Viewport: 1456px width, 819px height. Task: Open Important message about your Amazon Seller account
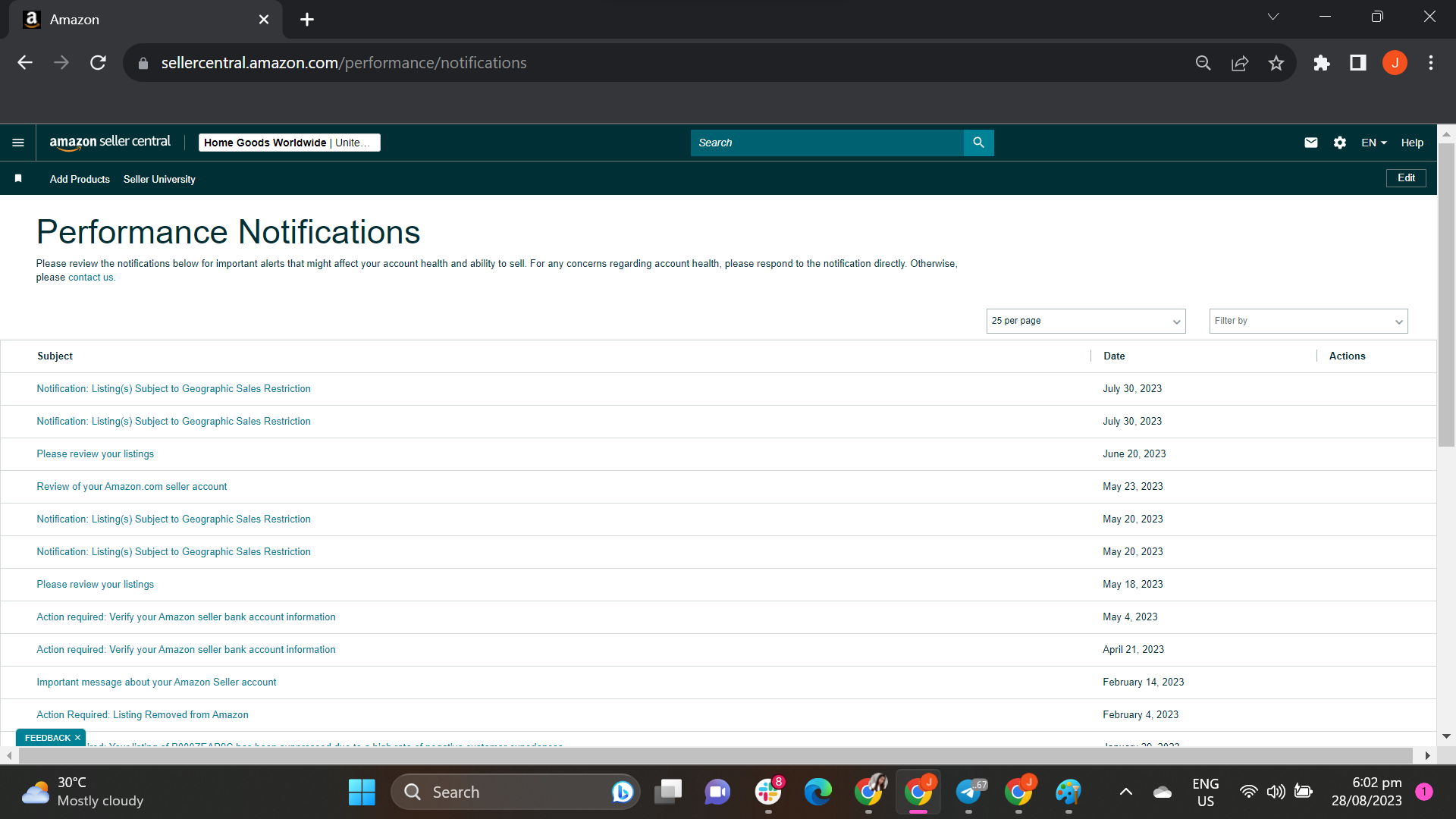(x=156, y=682)
